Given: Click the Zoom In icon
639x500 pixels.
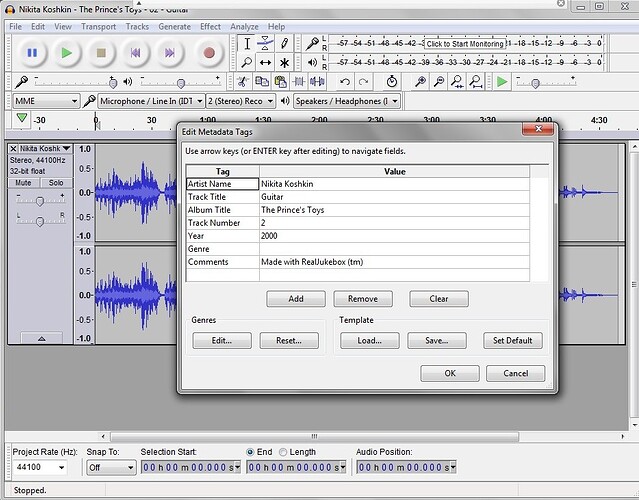Looking at the screenshot, I should click(420, 82).
